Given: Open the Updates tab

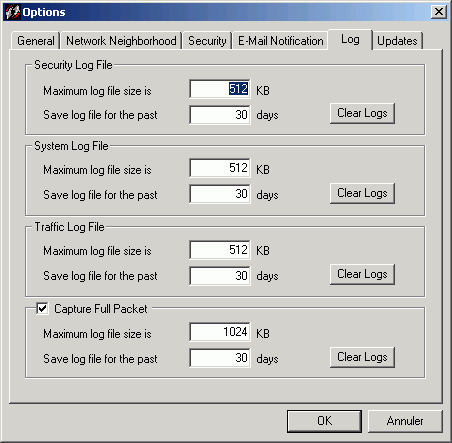Looking at the screenshot, I should [397, 41].
